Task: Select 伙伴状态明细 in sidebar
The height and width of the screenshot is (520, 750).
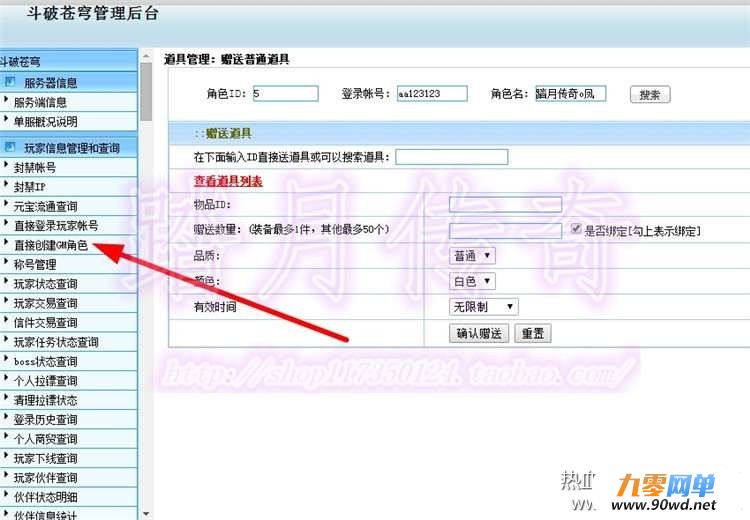Action: 45,497
